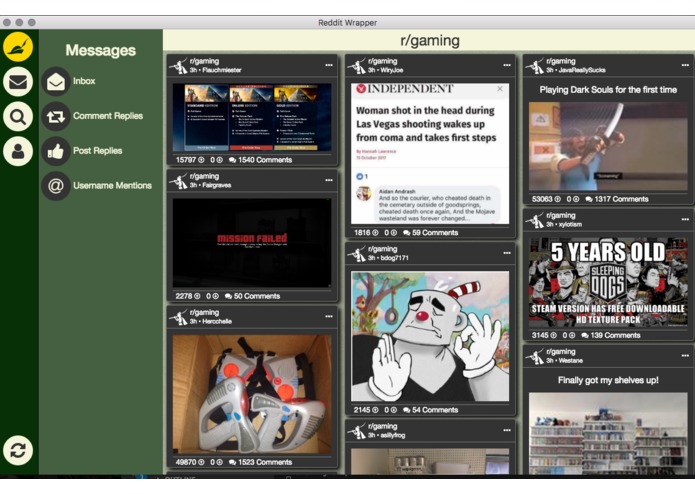The height and width of the screenshot is (494, 695).
Task: Click subreddit avatar icon on JavaReallySucks' post
Action: point(535,66)
